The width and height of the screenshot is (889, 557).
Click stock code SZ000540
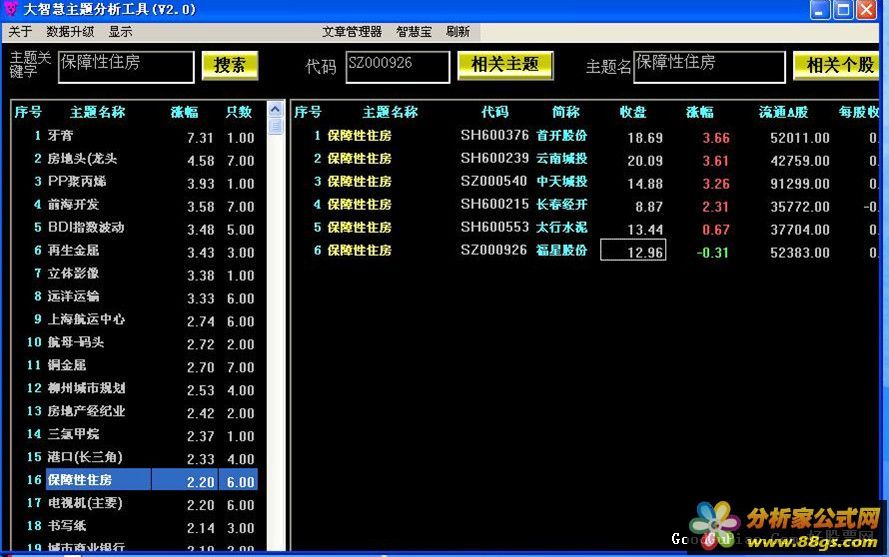(x=494, y=182)
